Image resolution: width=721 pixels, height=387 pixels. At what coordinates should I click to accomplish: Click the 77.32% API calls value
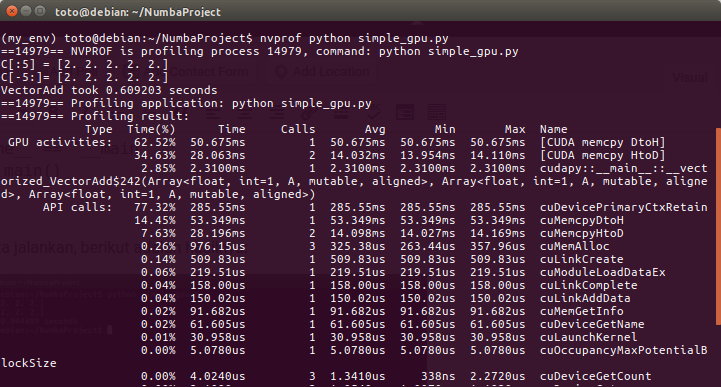154,207
